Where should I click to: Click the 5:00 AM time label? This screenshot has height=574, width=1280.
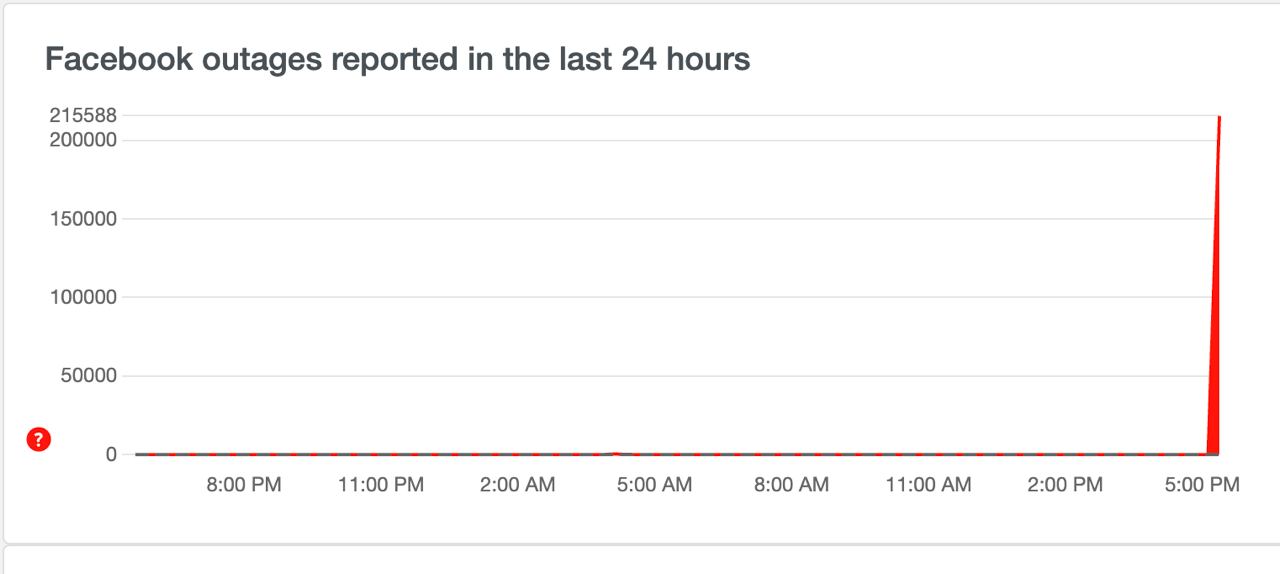pos(654,485)
